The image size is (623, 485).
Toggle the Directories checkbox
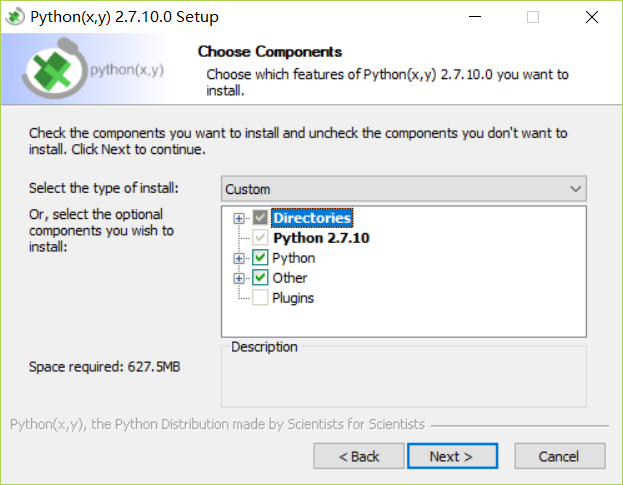[260, 218]
